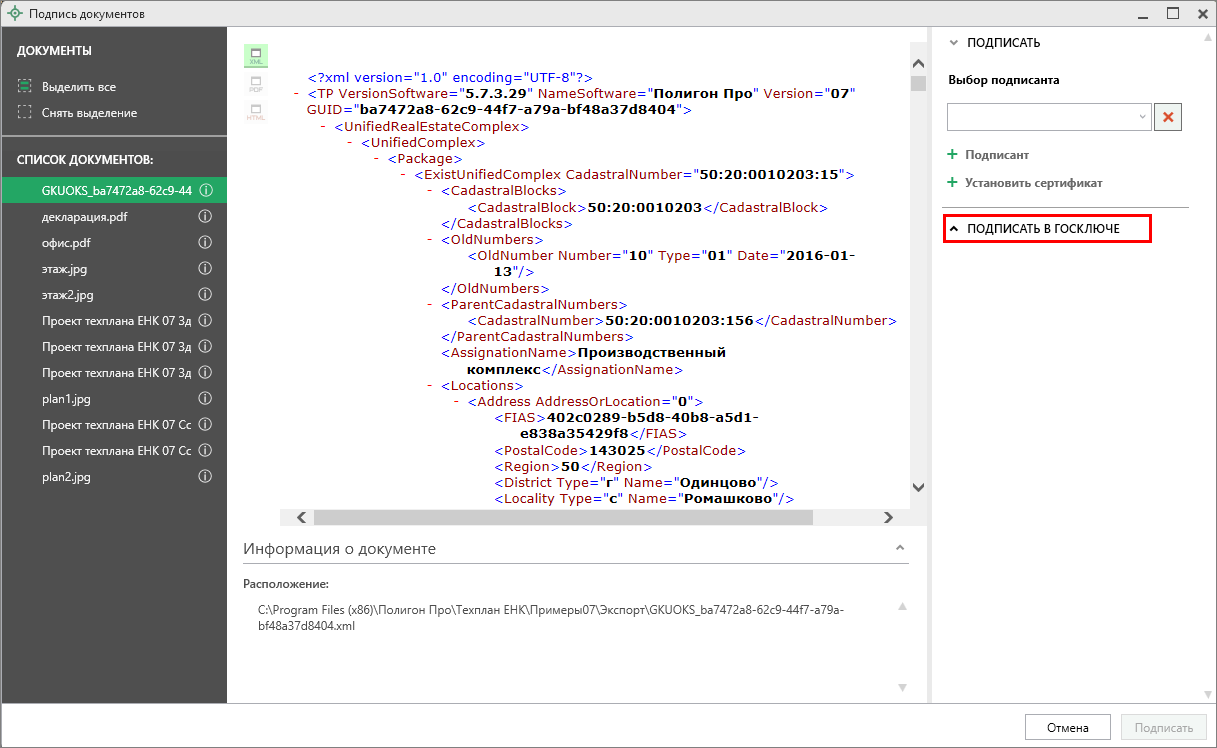Collapse the Информация о документе panel
Viewport: 1217px width, 748px height.
900,549
